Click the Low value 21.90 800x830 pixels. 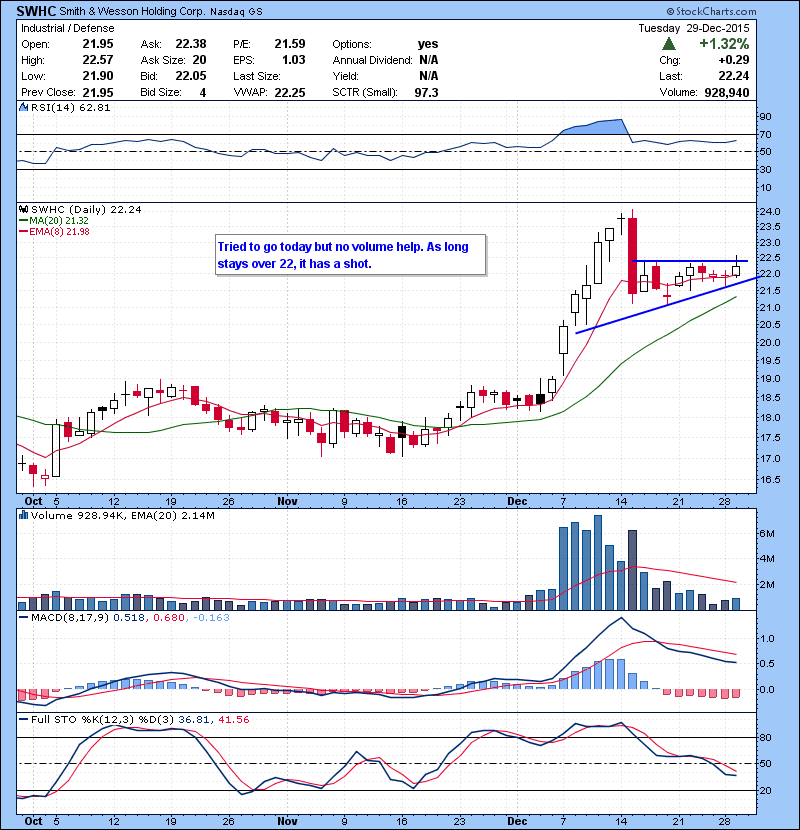[98, 76]
